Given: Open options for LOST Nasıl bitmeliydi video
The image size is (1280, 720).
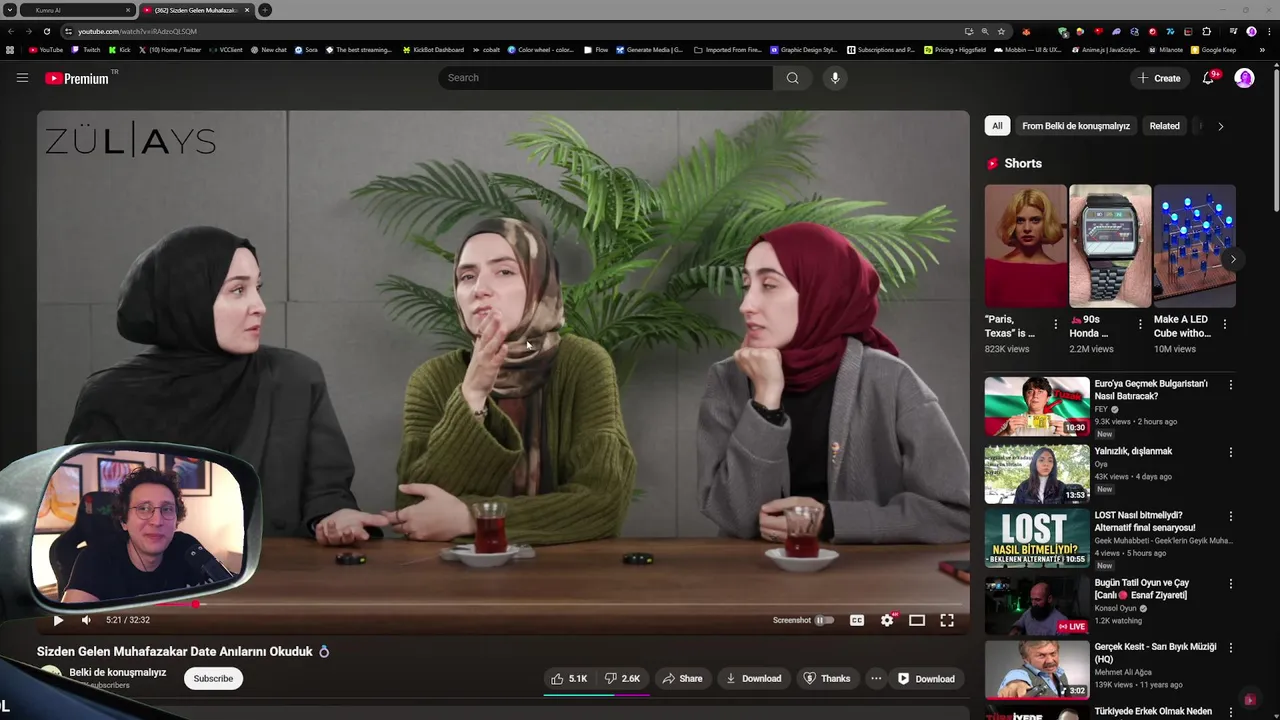Looking at the screenshot, I should pos(1231,516).
